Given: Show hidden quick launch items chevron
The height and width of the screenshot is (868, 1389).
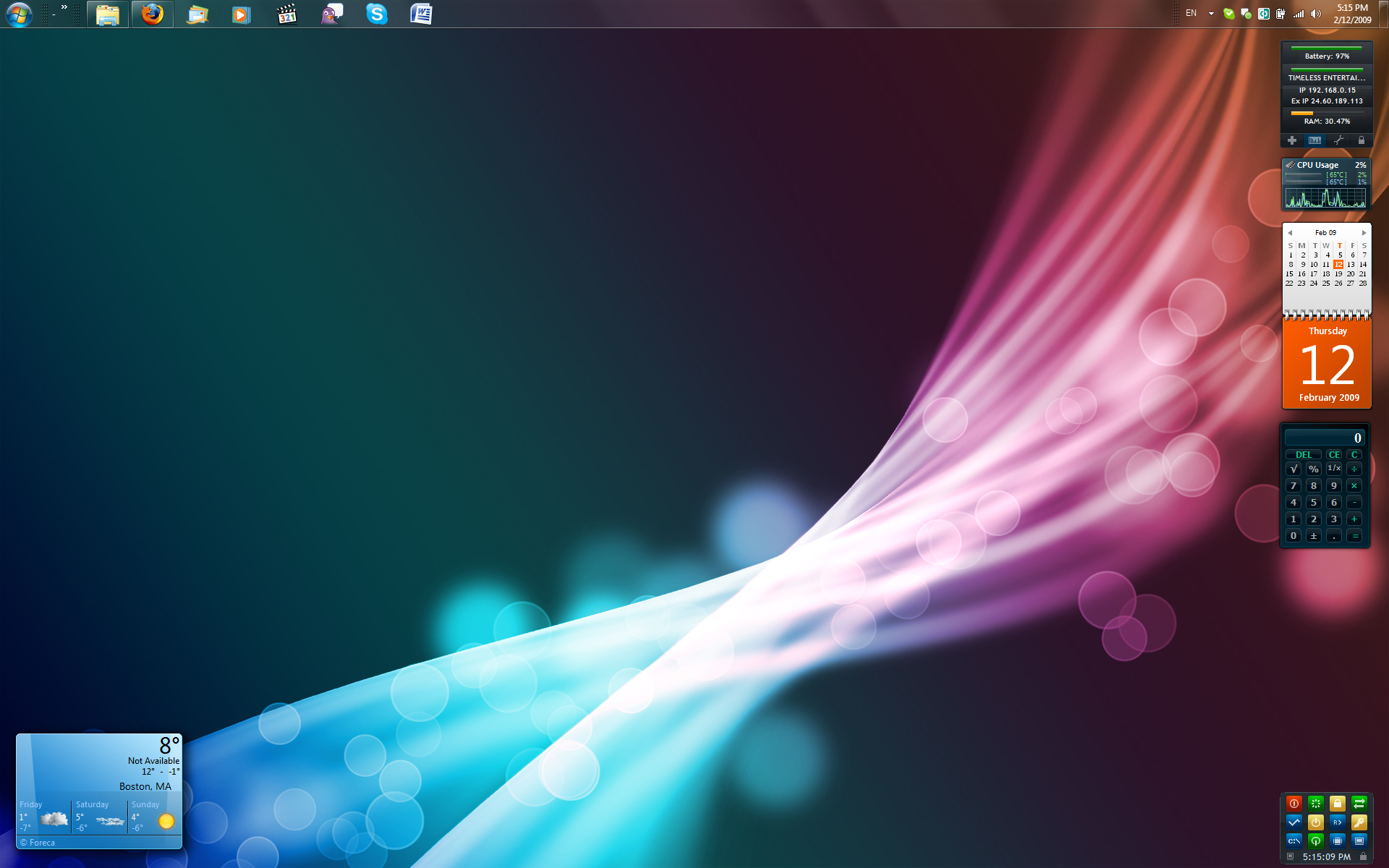Looking at the screenshot, I should click(x=64, y=7).
